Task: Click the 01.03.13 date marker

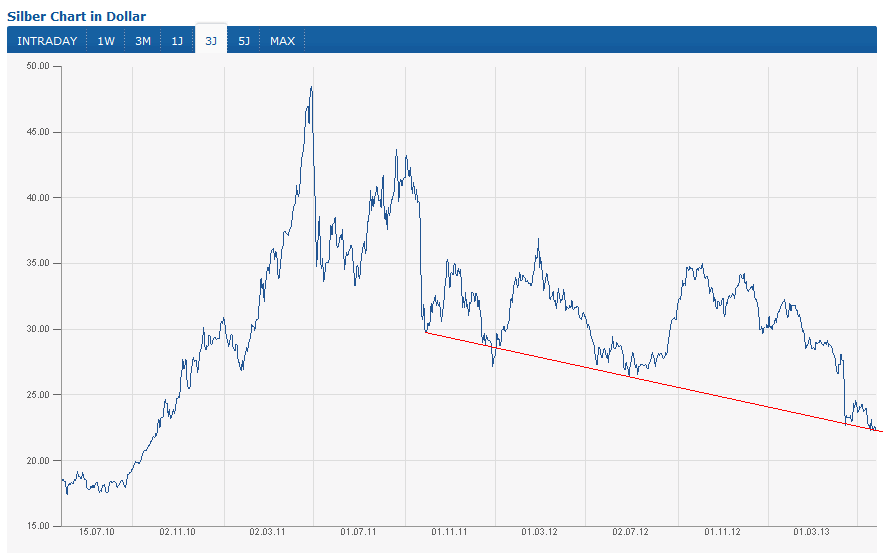Action: [812, 533]
